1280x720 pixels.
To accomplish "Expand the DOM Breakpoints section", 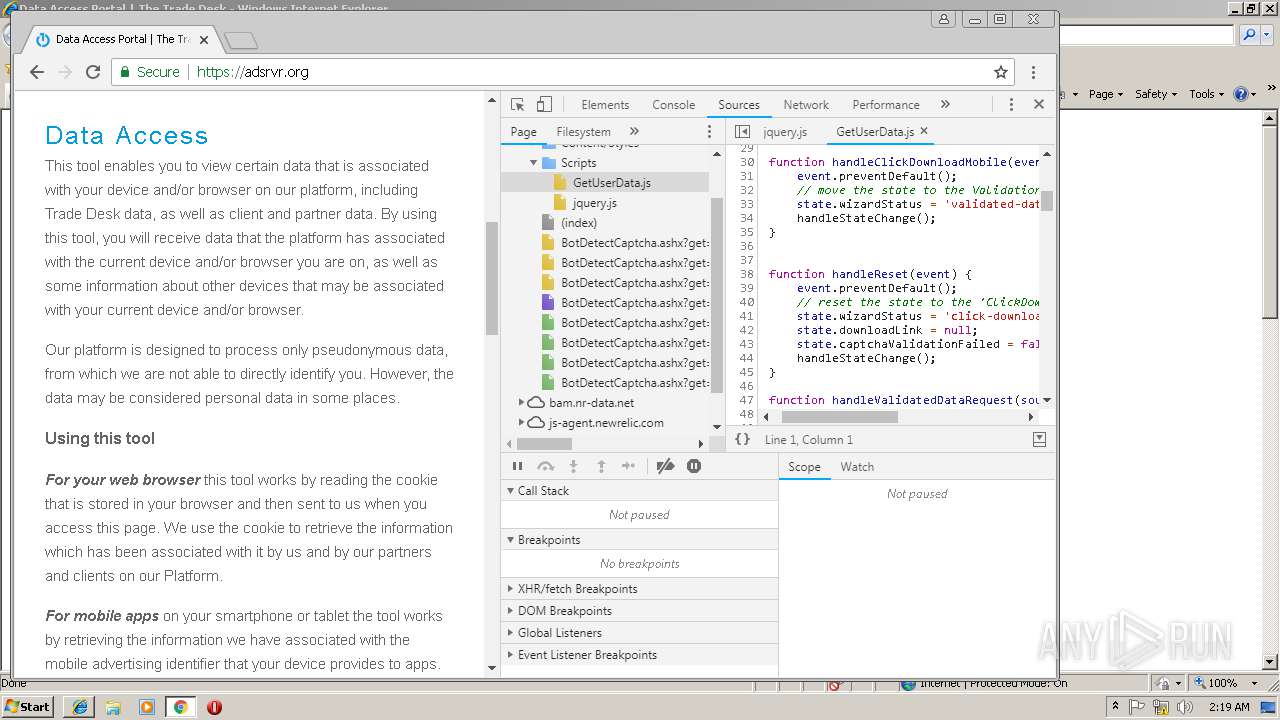I will coord(510,611).
